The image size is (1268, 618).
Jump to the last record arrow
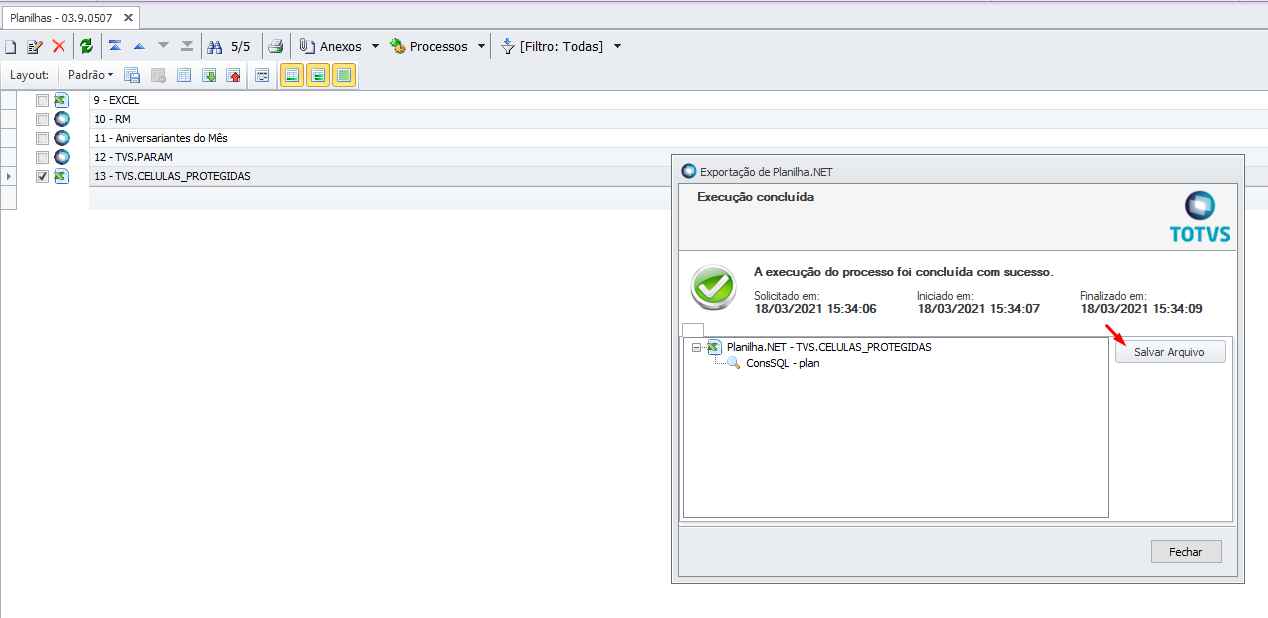click(x=187, y=46)
